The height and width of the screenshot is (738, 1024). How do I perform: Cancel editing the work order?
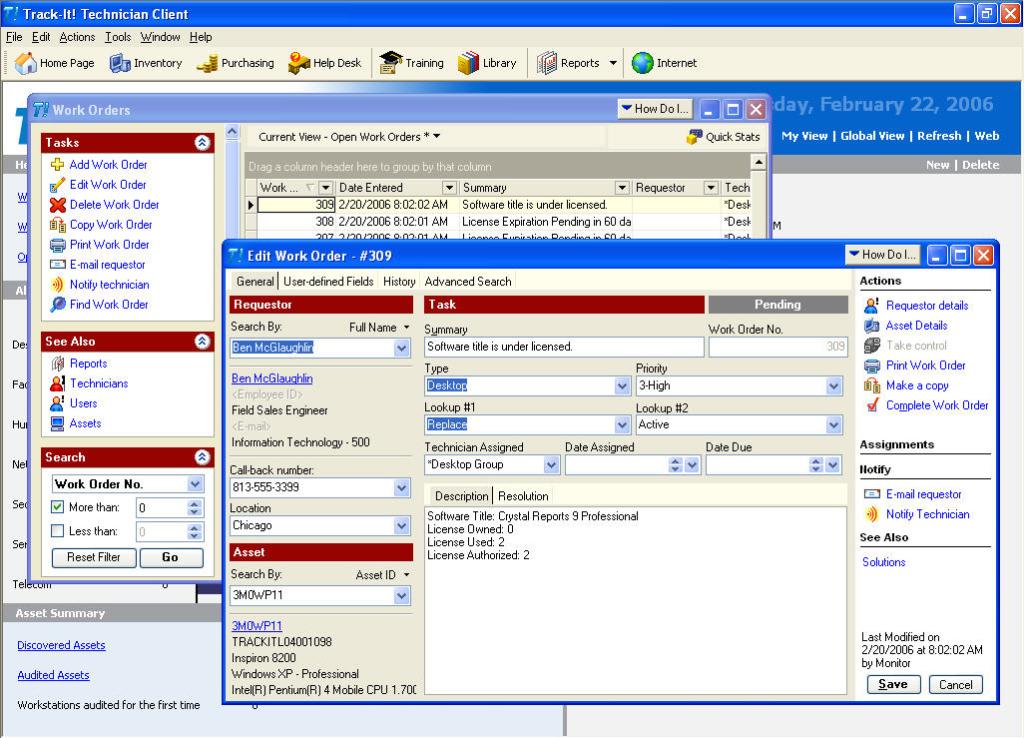[955, 684]
